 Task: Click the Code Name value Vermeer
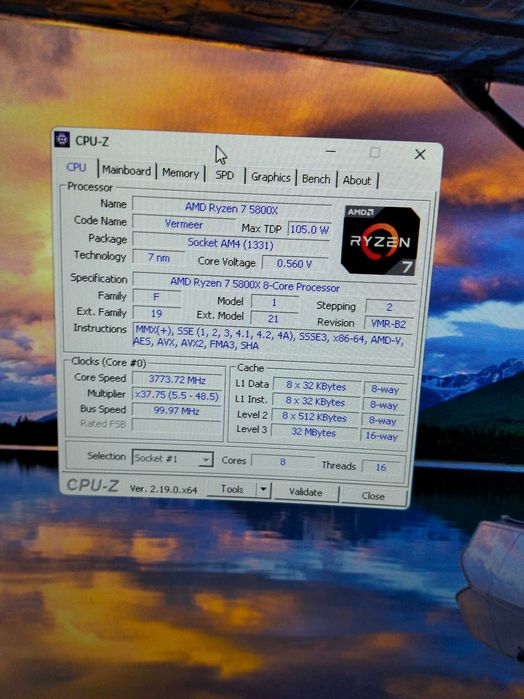pyautogui.click(x=184, y=224)
